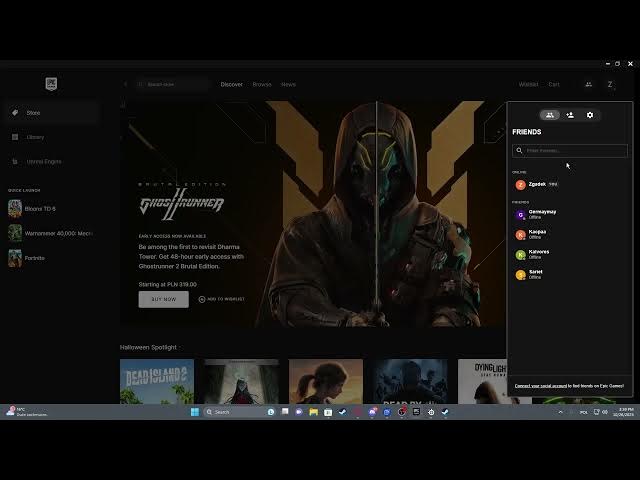Launch Fortnite from Quick Launch

point(51,258)
